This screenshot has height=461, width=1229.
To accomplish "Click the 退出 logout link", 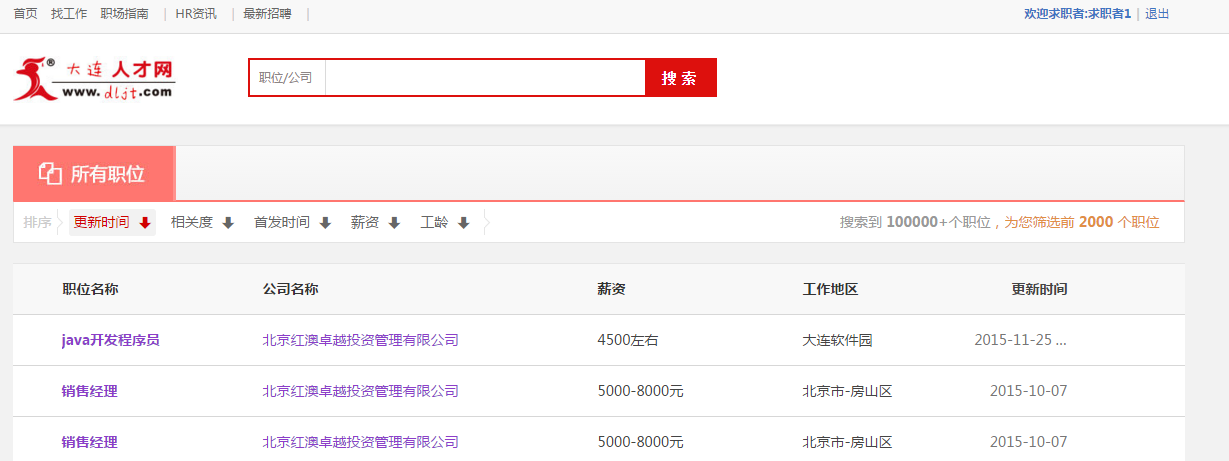I will pyautogui.click(x=1157, y=14).
